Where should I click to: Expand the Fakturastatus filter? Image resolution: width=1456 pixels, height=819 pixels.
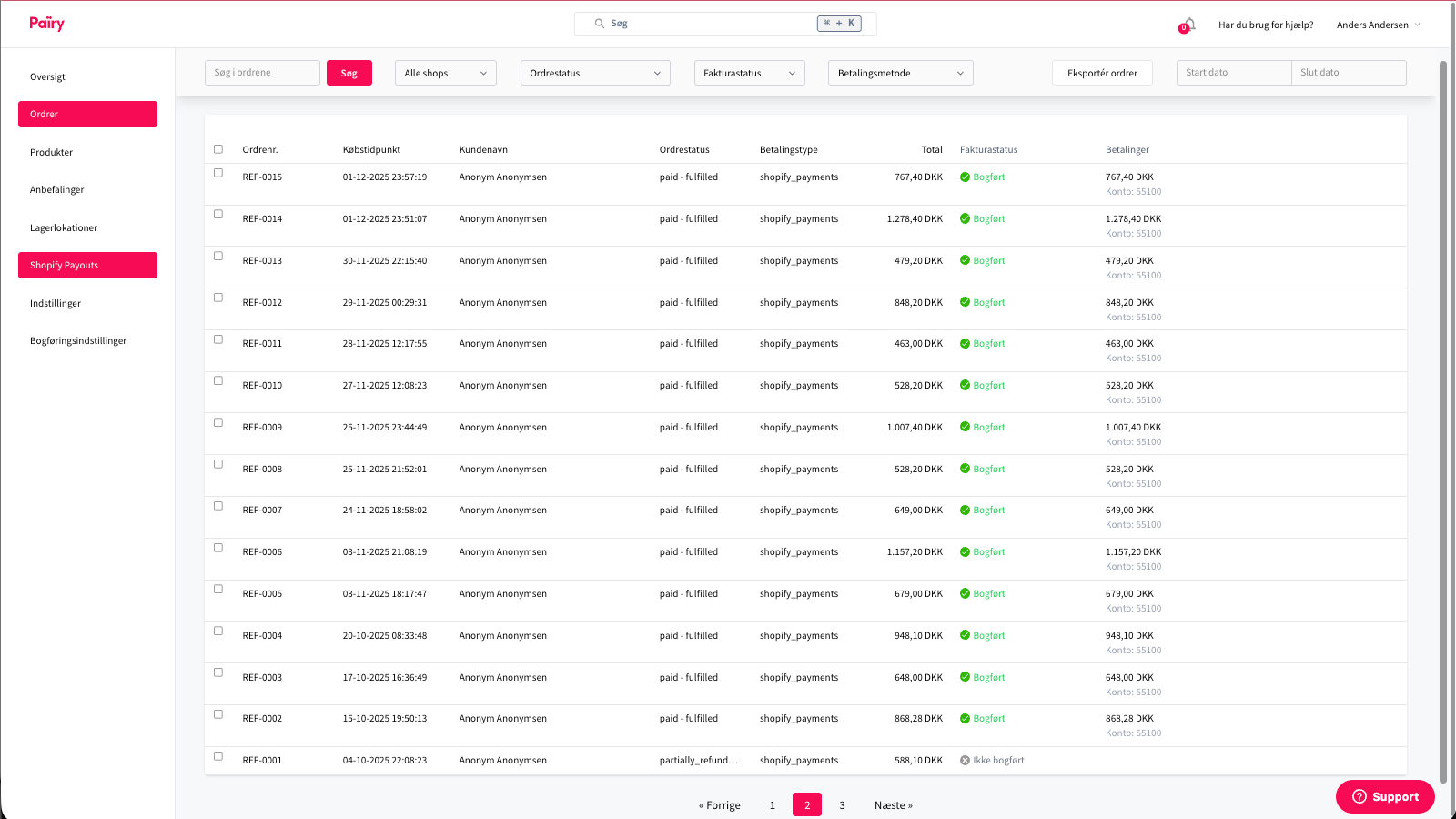click(x=749, y=72)
